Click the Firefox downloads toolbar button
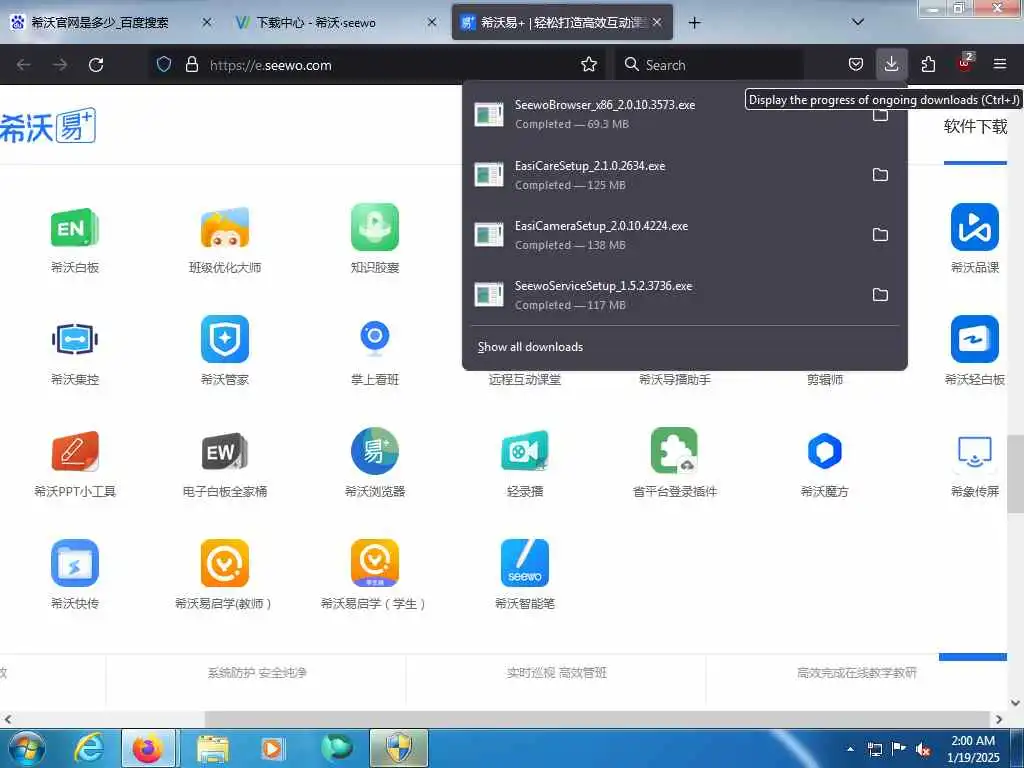Viewport: 1024px width, 768px height. click(891, 64)
